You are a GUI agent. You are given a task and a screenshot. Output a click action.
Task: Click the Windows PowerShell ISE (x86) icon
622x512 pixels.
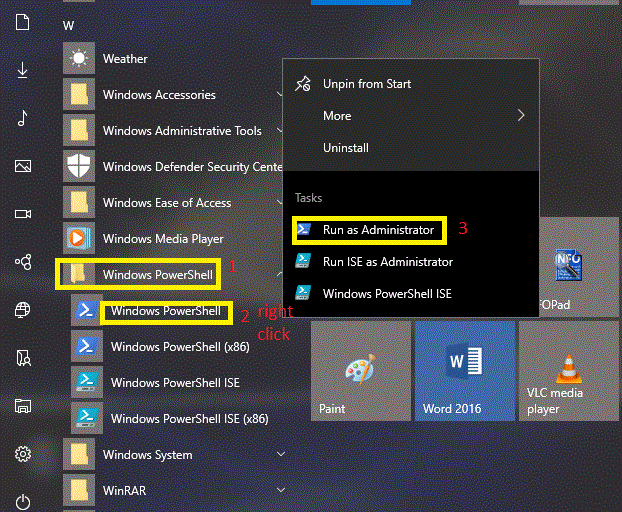click(87, 418)
